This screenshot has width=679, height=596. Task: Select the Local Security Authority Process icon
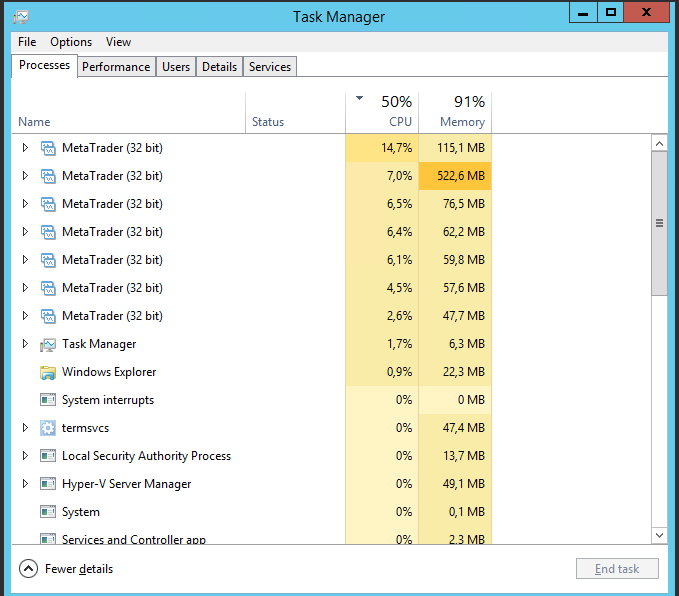point(48,456)
